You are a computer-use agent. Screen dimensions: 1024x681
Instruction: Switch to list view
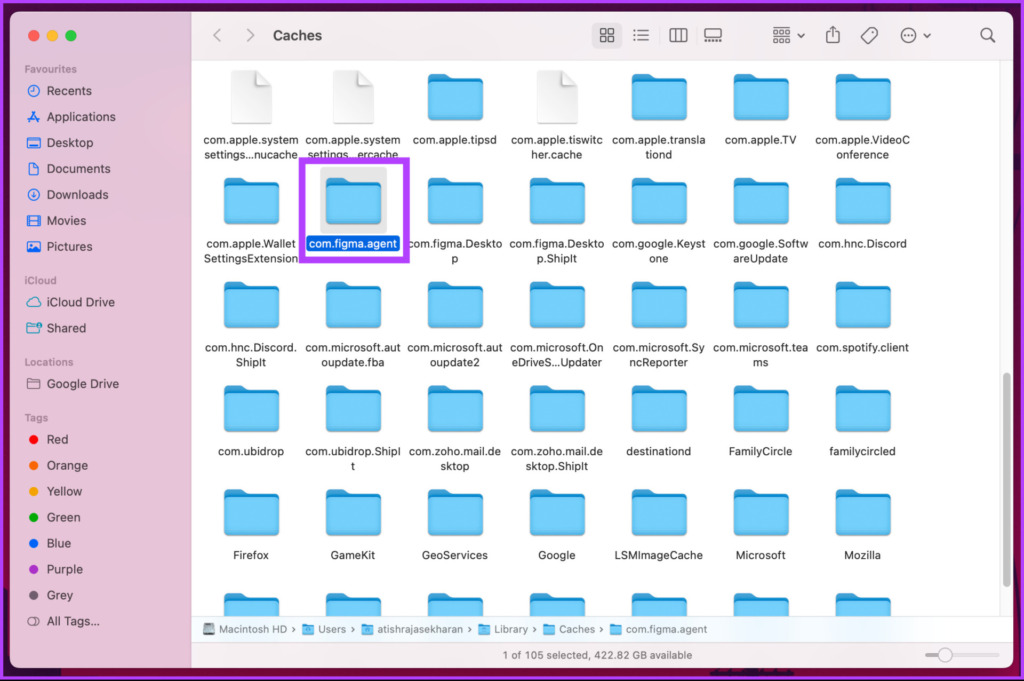pos(641,35)
